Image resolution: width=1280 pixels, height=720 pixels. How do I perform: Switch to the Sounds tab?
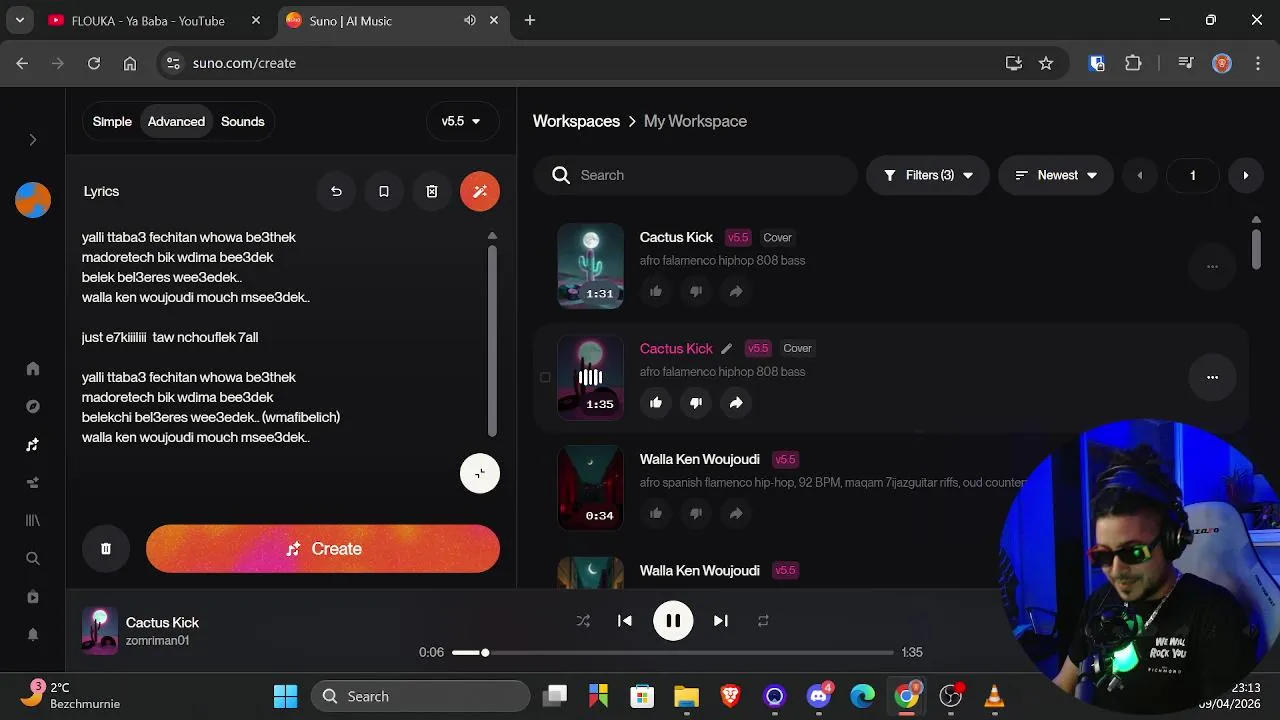pyautogui.click(x=243, y=121)
